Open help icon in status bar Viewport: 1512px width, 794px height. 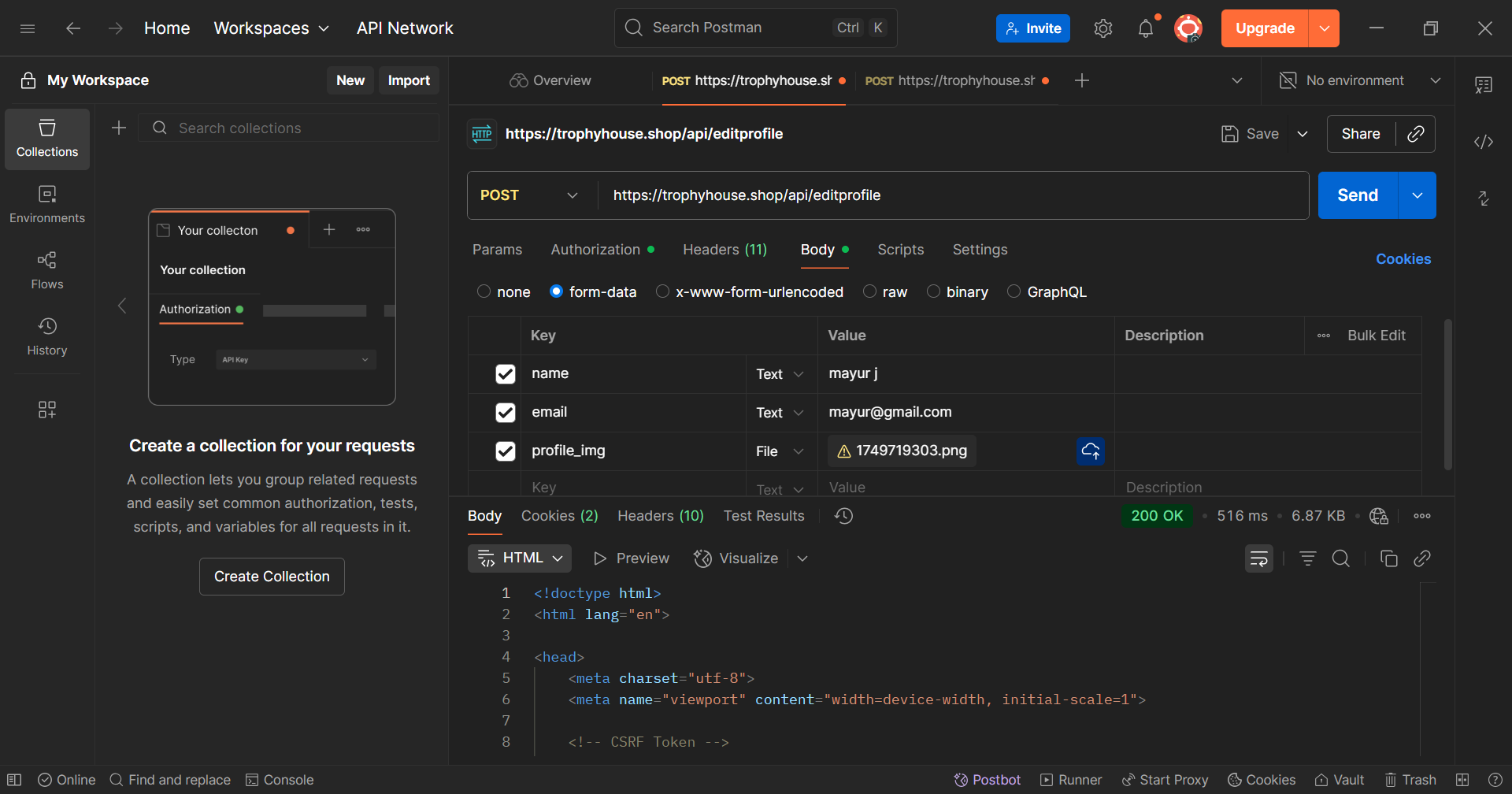[x=1495, y=780]
